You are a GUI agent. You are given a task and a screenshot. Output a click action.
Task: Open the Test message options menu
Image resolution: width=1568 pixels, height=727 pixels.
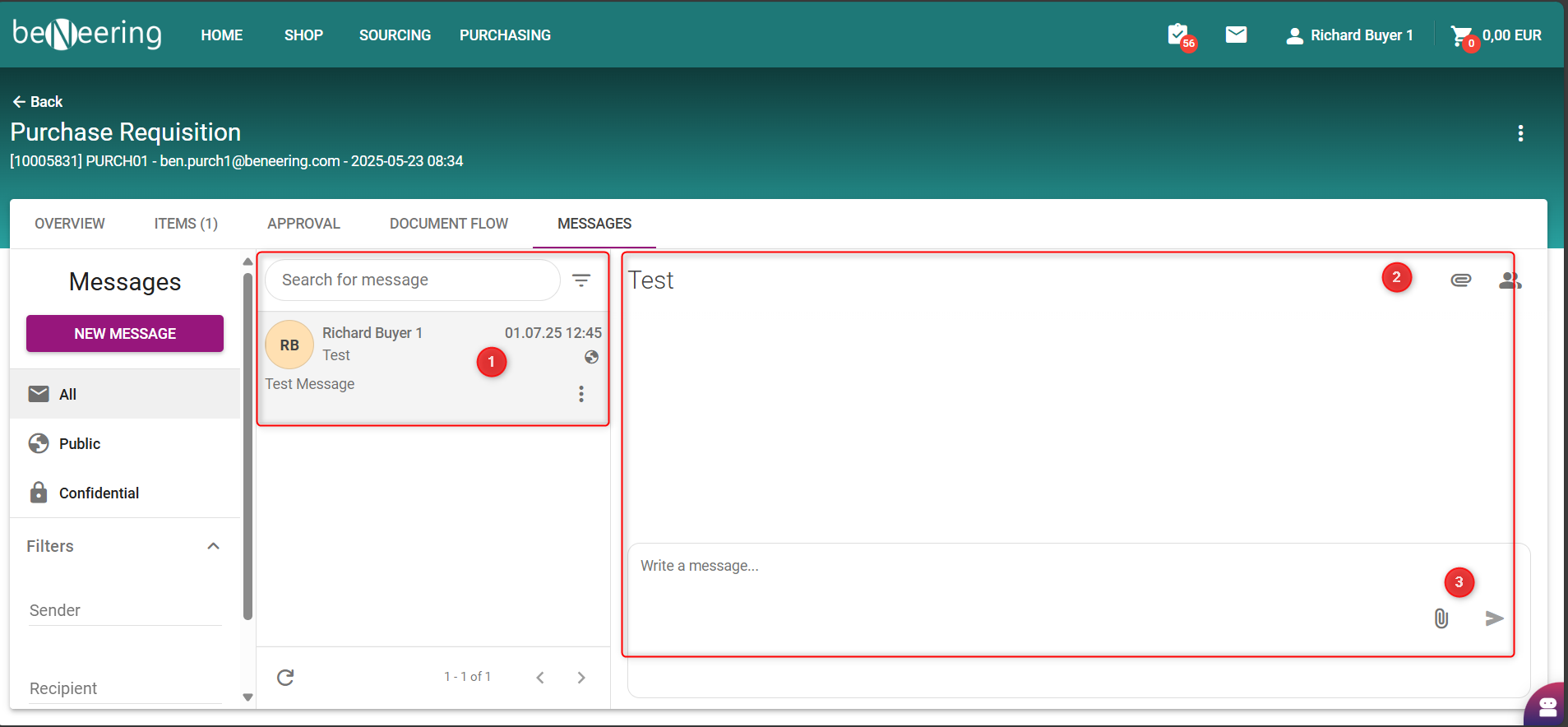pyautogui.click(x=581, y=394)
